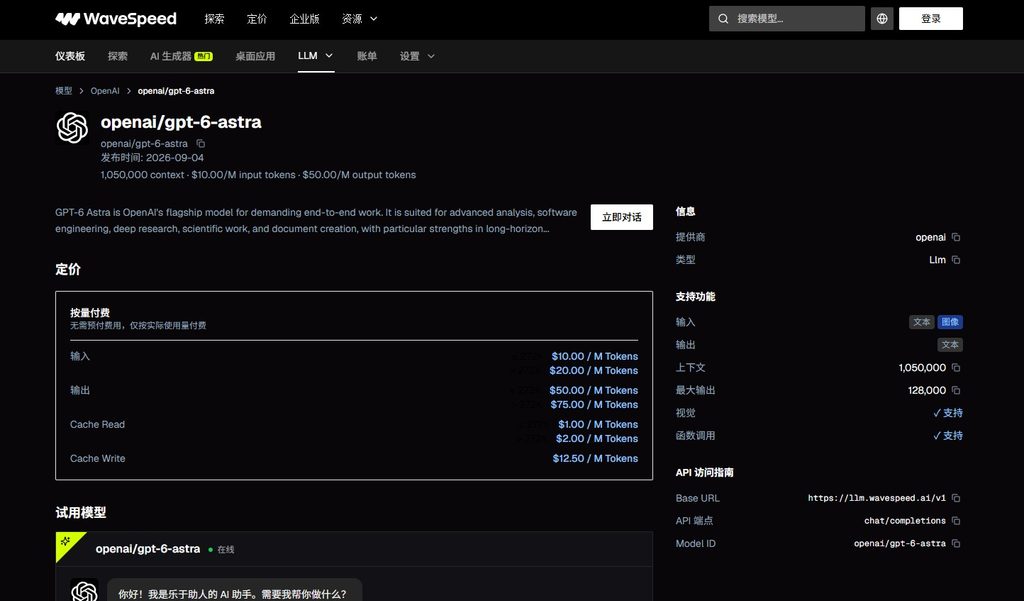Copy the type value Llm
Image resolution: width=1024 pixels, height=601 pixels.
tap(956, 260)
